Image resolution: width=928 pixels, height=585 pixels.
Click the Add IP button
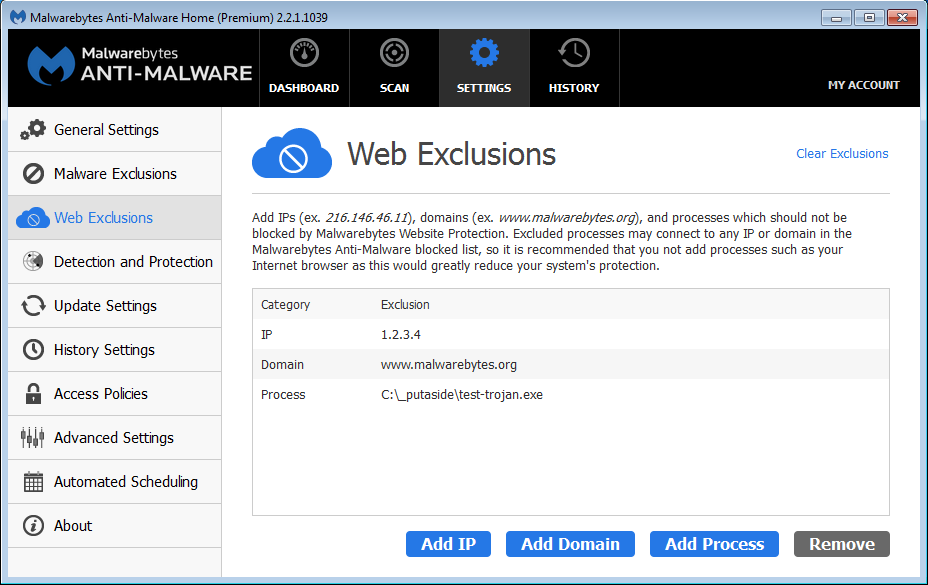pos(449,544)
